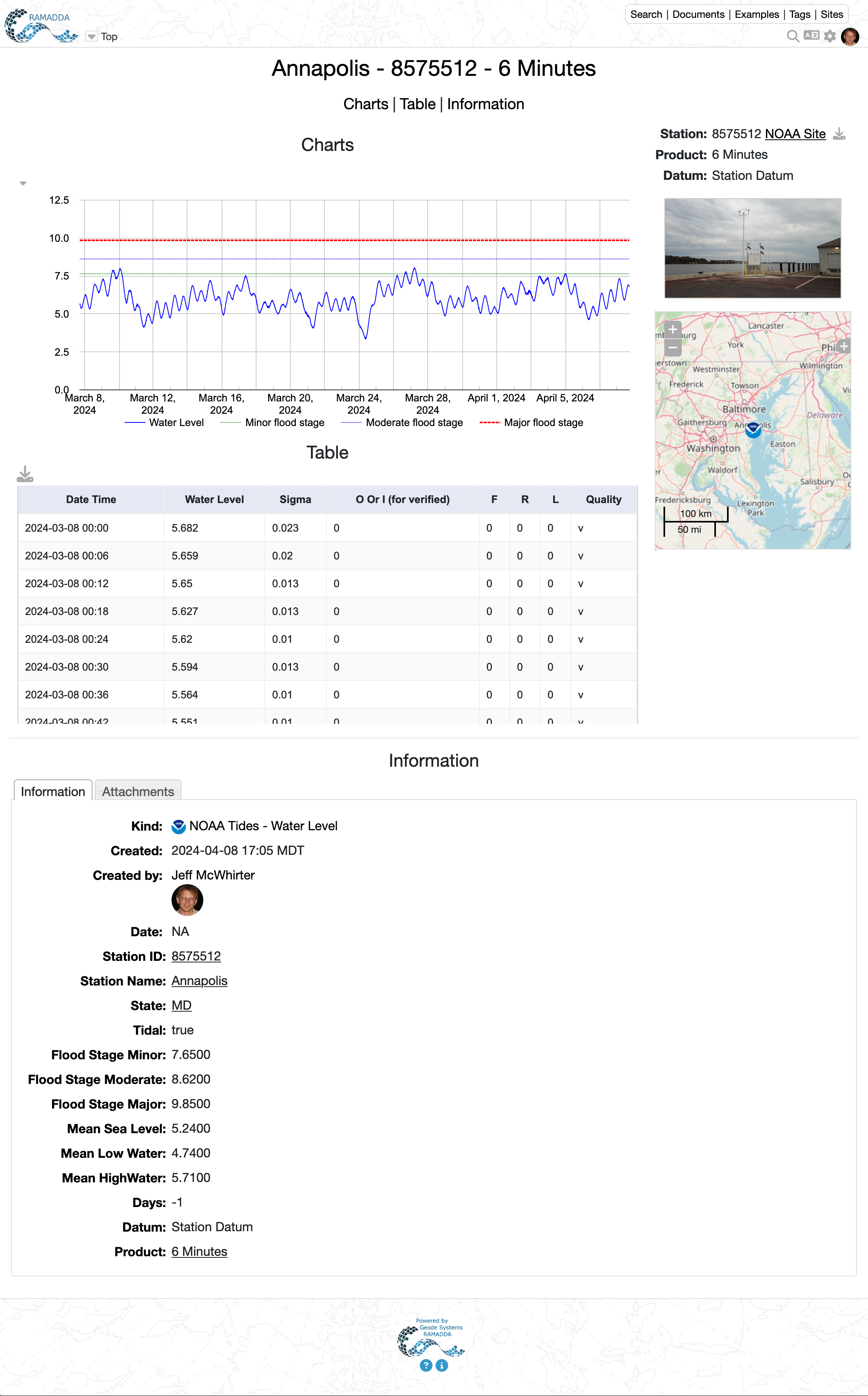The width and height of the screenshot is (868, 1396).
Task: Click water level value 5.627
Action: point(185,611)
